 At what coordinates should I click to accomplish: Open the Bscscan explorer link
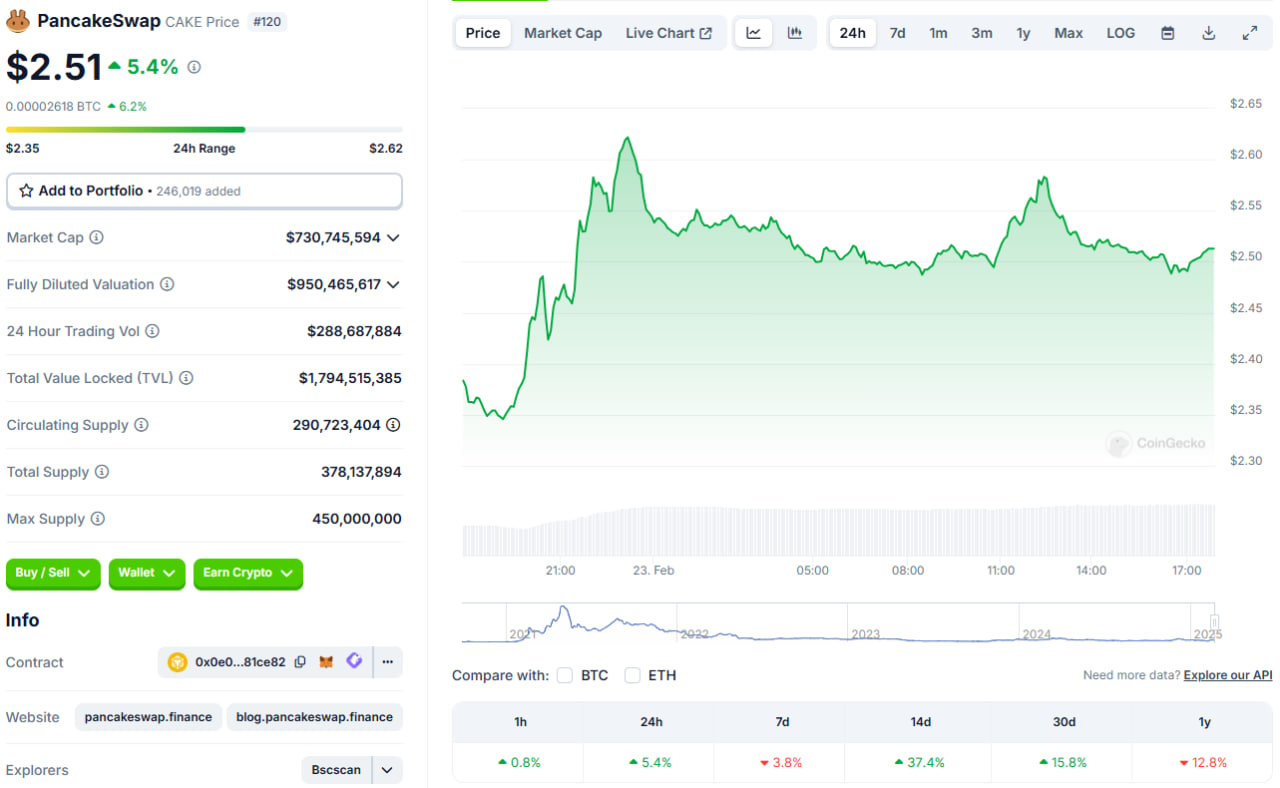tap(336, 770)
